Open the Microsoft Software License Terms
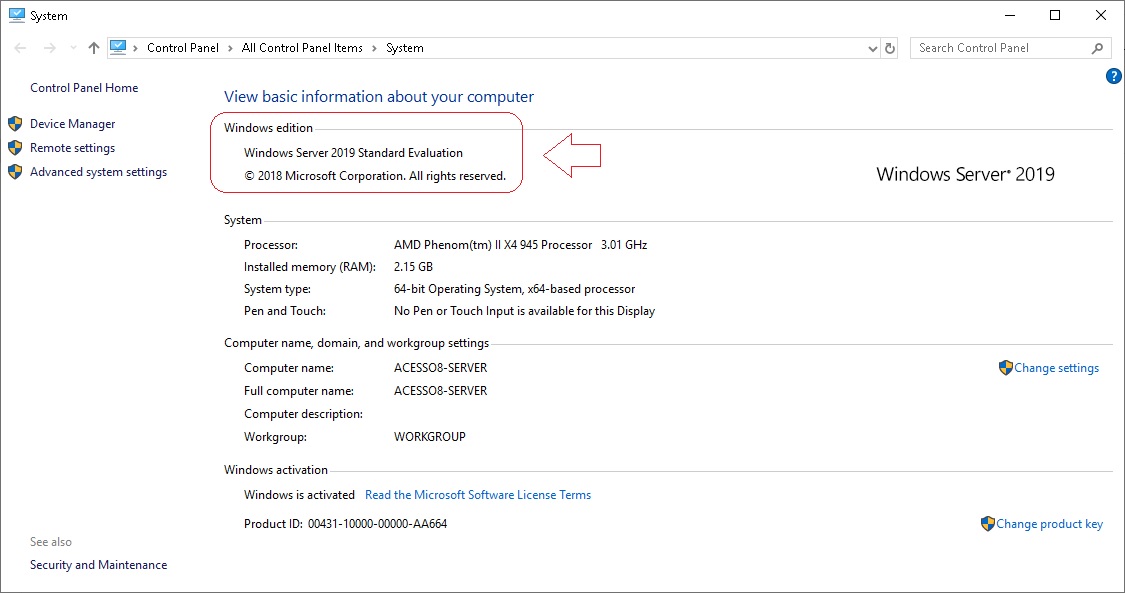The width and height of the screenshot is (1125, 593). (478, 494)
